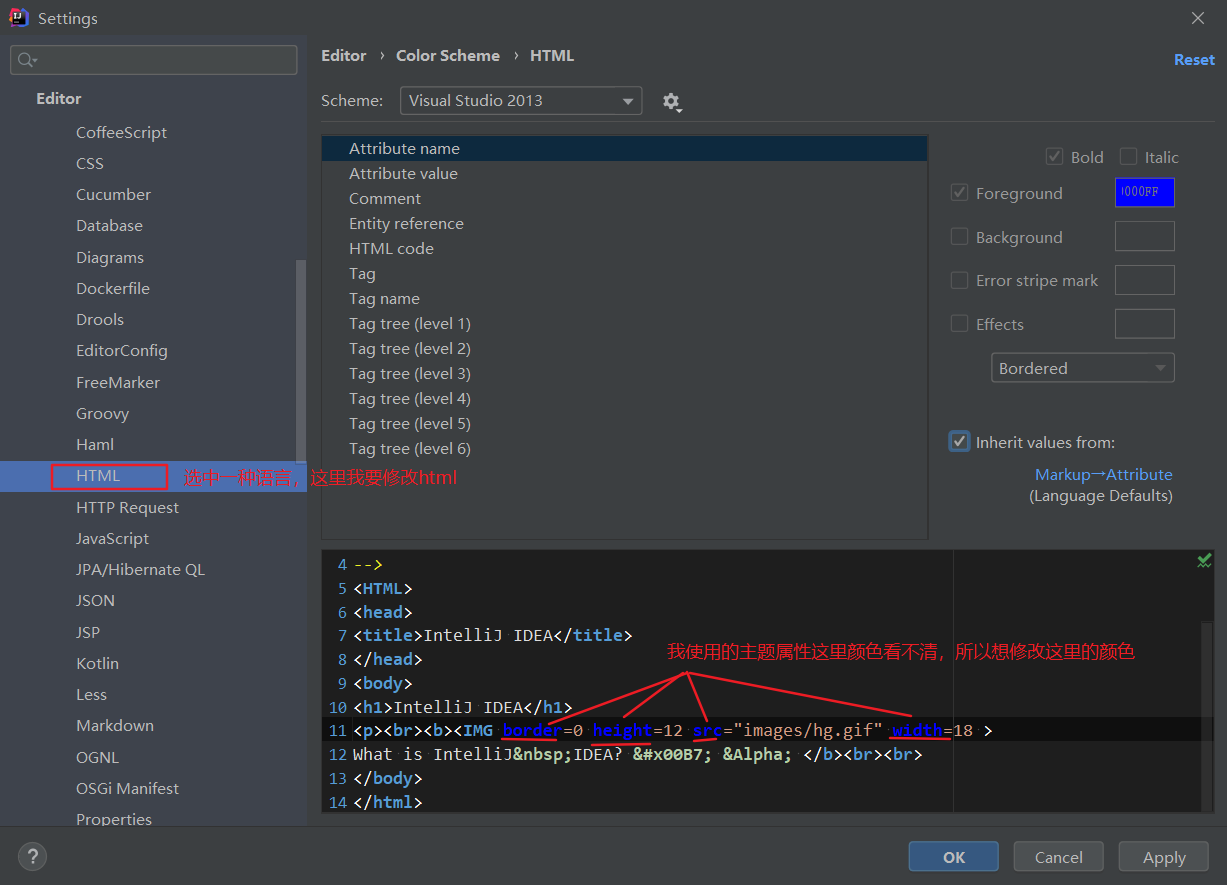Toggle the Bold checkbox
The width and height of the screenshot is (1227, 885).
[1054, 157]
